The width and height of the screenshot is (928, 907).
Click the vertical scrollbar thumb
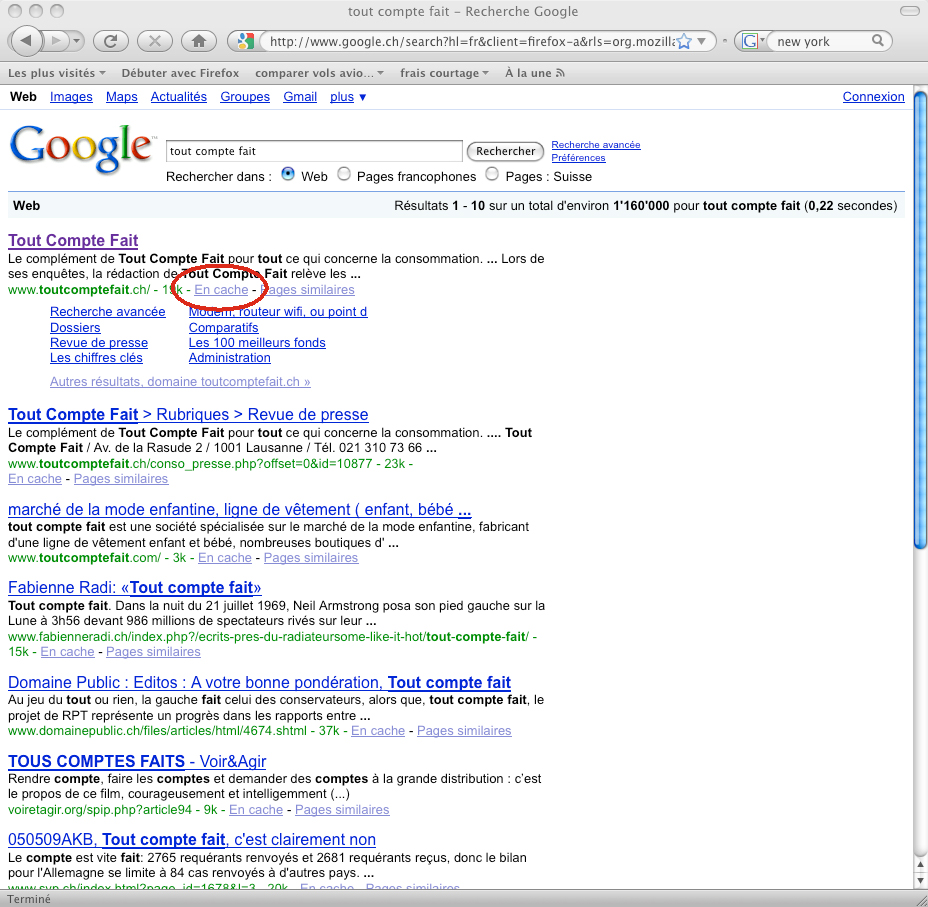[920, 320]
